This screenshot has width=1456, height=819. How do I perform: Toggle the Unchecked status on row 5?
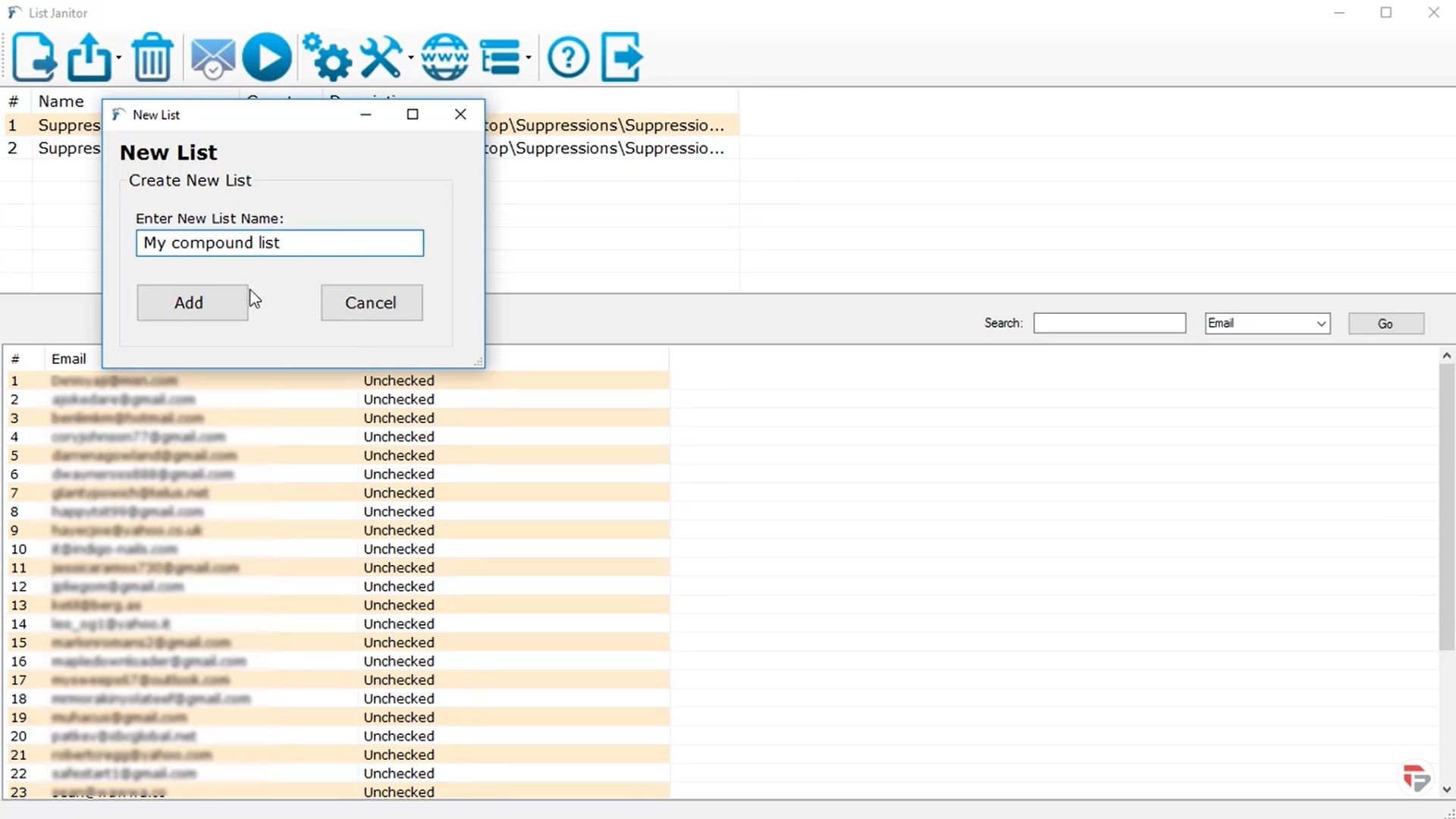[399, 455]
